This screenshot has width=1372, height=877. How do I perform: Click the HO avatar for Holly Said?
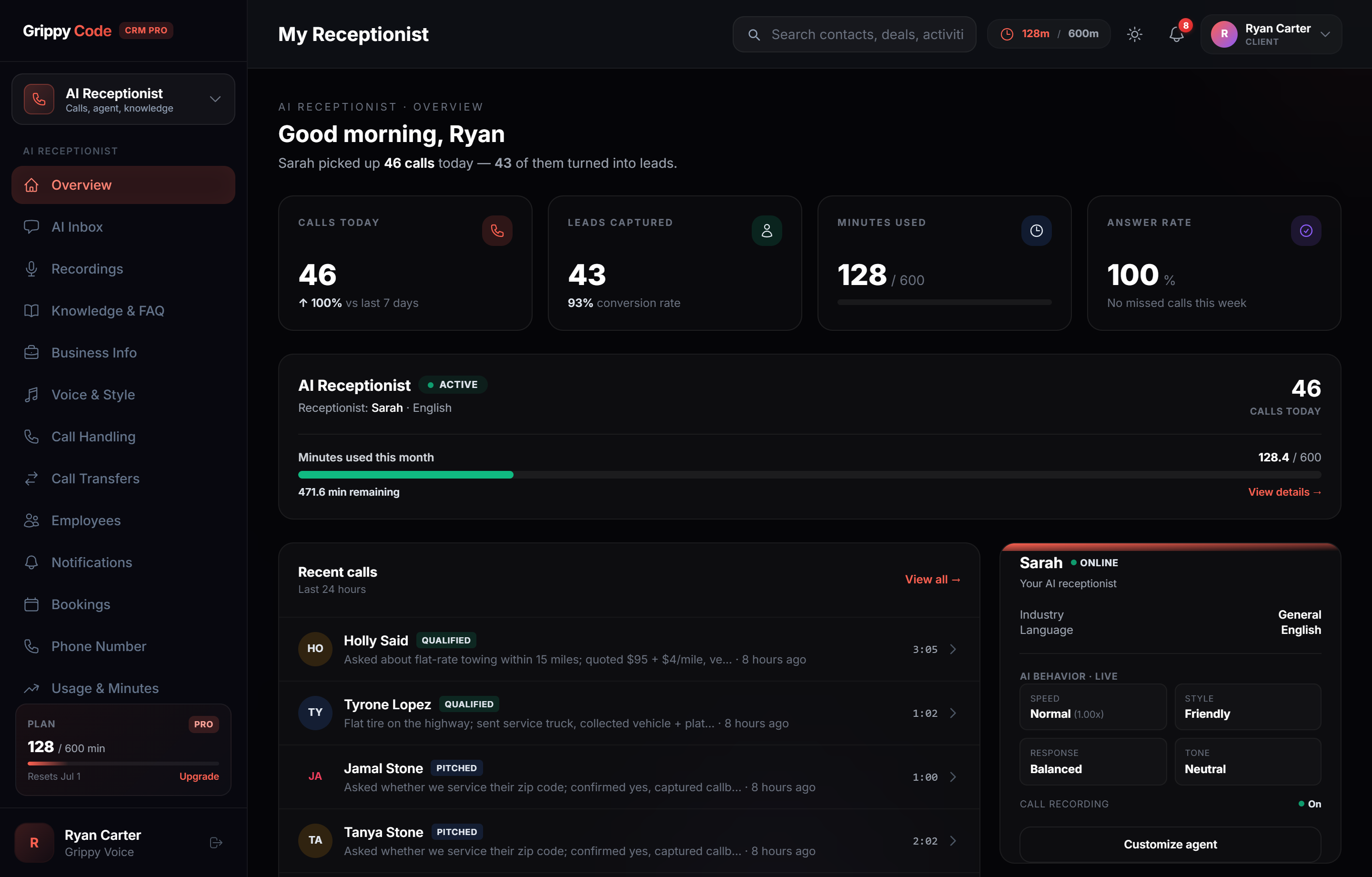pyautogui.click(x=315, y=648)
